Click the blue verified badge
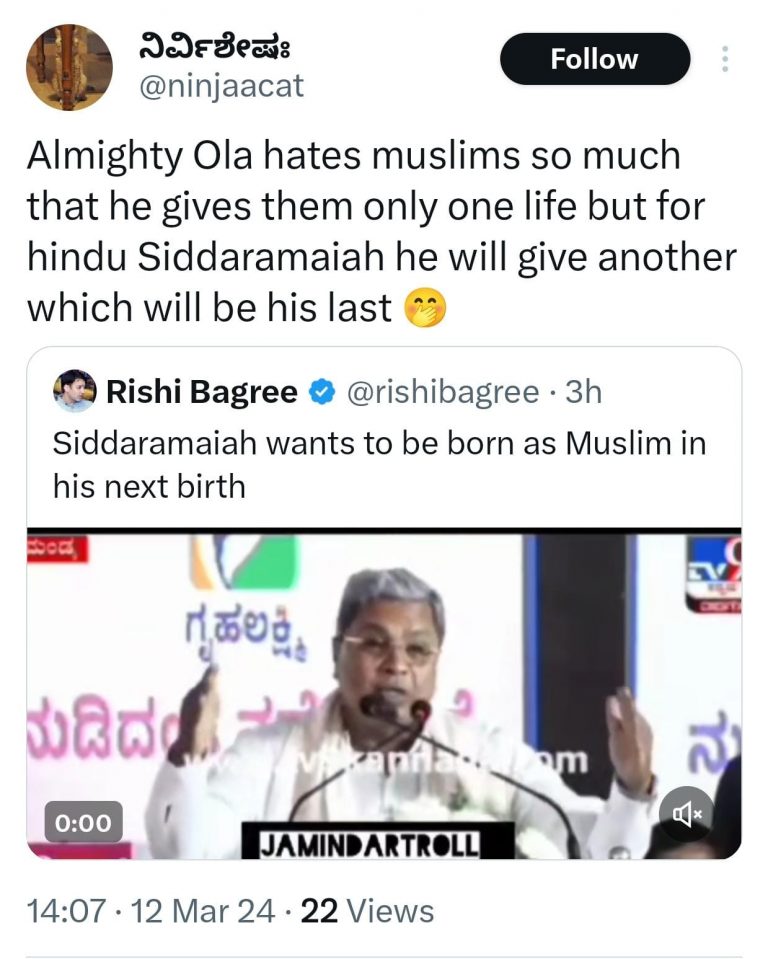The width and height of the screenshot is (768, 959). (322, 392)
